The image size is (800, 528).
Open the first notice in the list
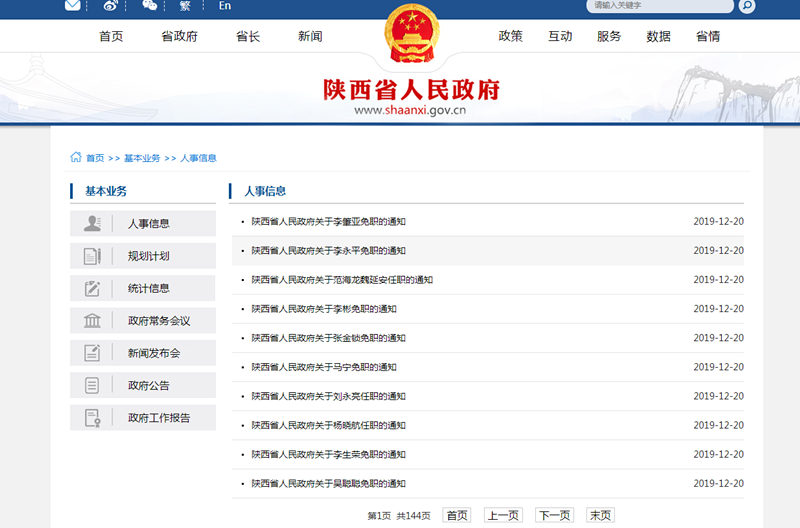(x=329, y=221)
